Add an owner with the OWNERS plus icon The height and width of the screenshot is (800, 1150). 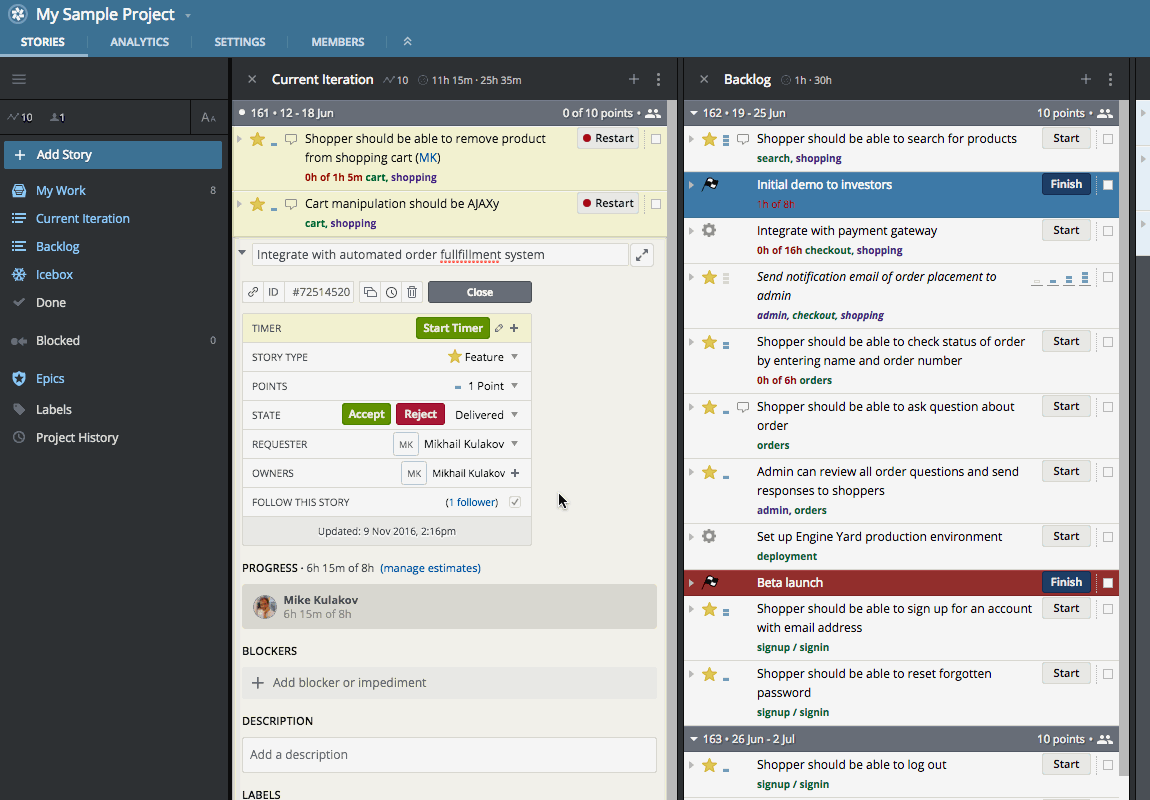click(515, 473)
